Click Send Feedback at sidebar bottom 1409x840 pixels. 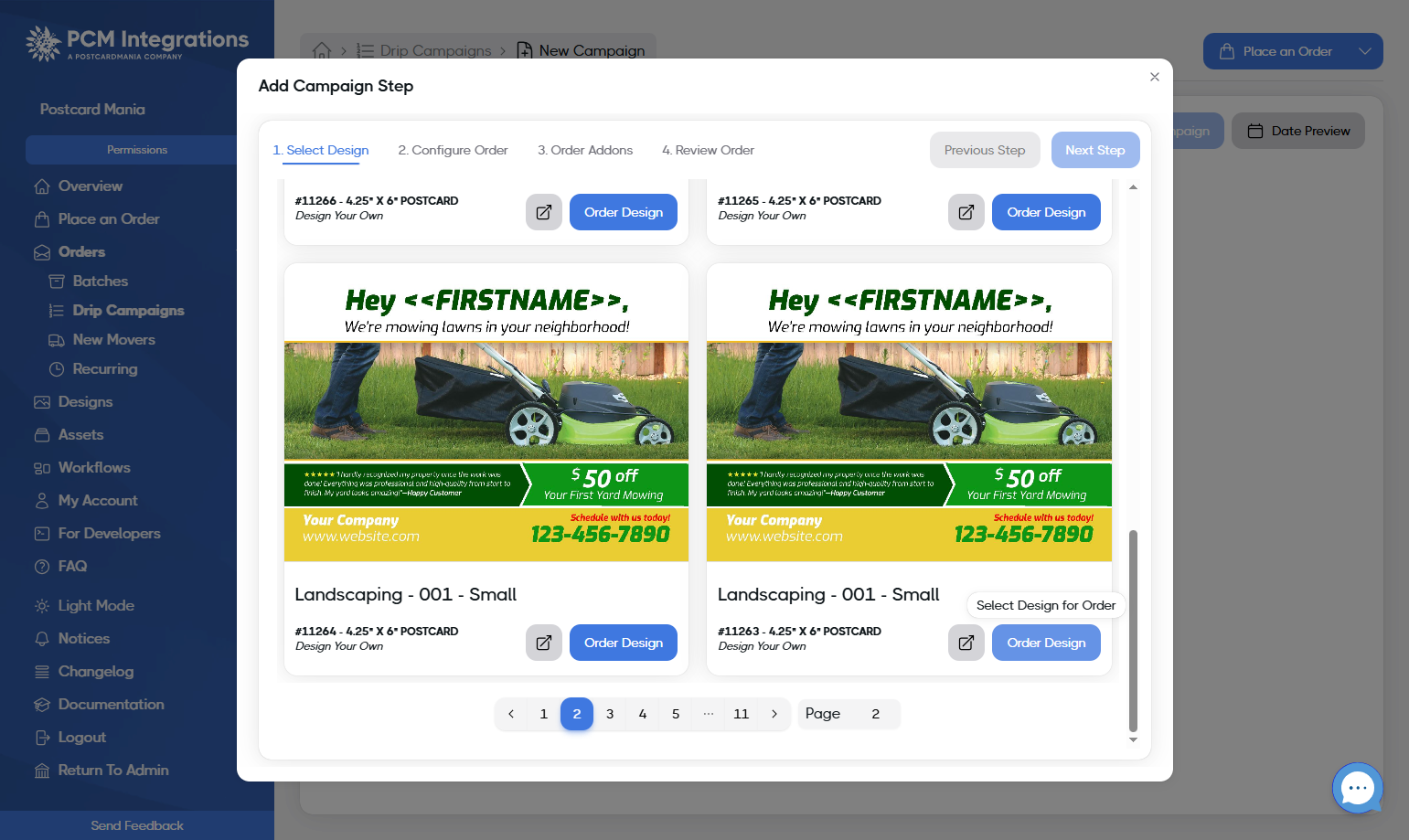(x=137, y=825)
